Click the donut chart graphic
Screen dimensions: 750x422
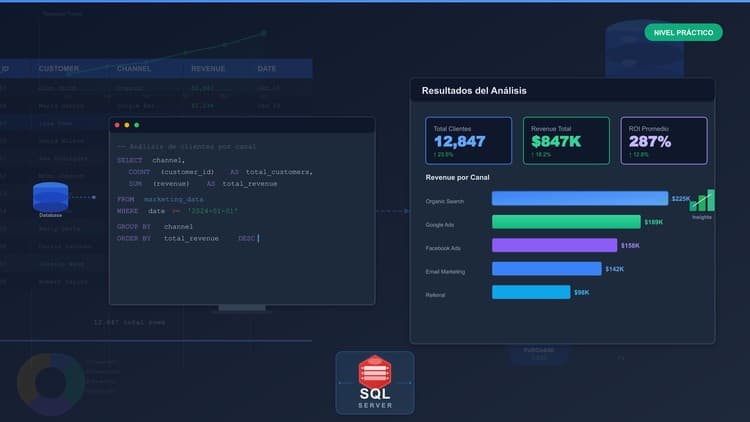tap(51, 383)
